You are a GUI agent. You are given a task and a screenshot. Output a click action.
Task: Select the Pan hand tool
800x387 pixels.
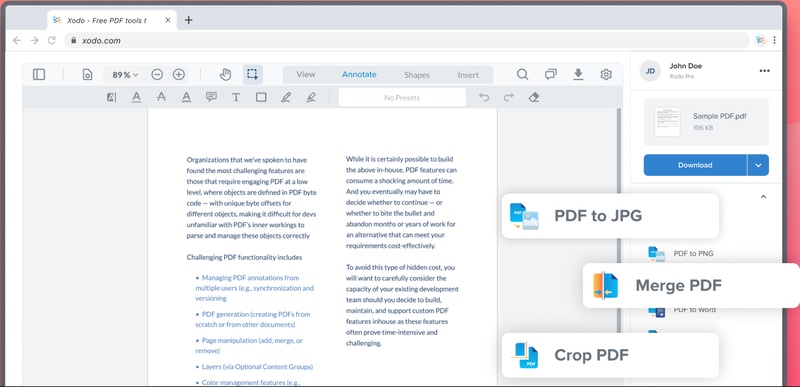pyautogui.click(x=226, y=75)
